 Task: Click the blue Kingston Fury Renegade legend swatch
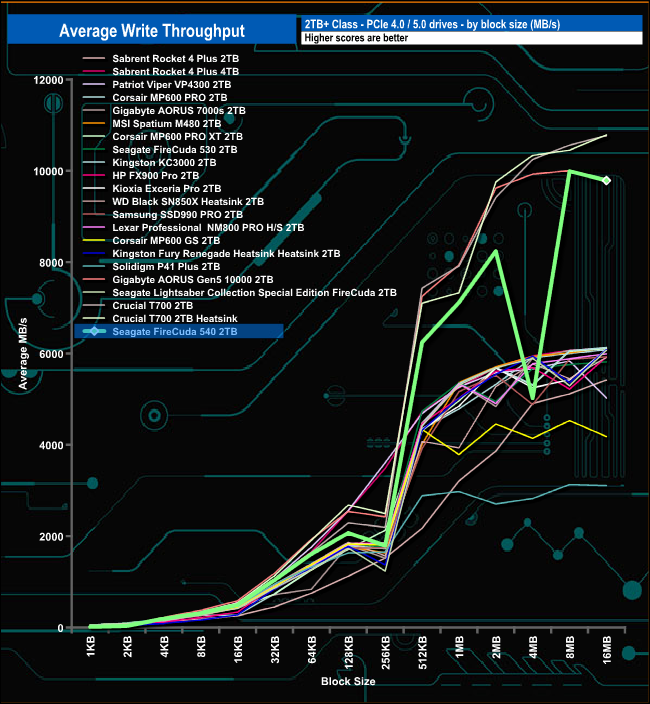[x=94, y=254]
